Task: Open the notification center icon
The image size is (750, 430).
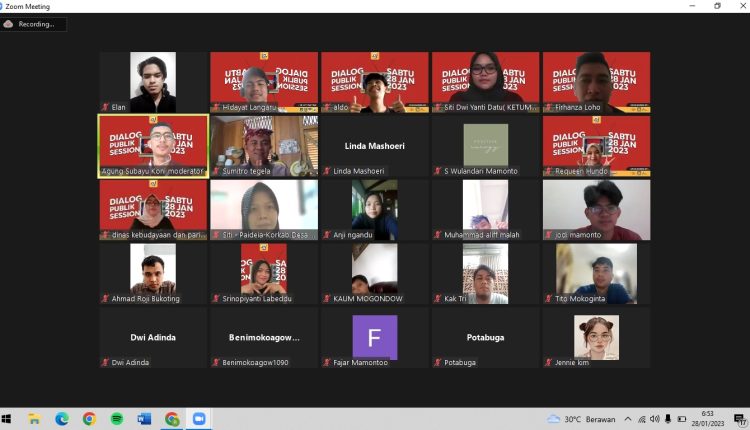Action: click(739, 419)
